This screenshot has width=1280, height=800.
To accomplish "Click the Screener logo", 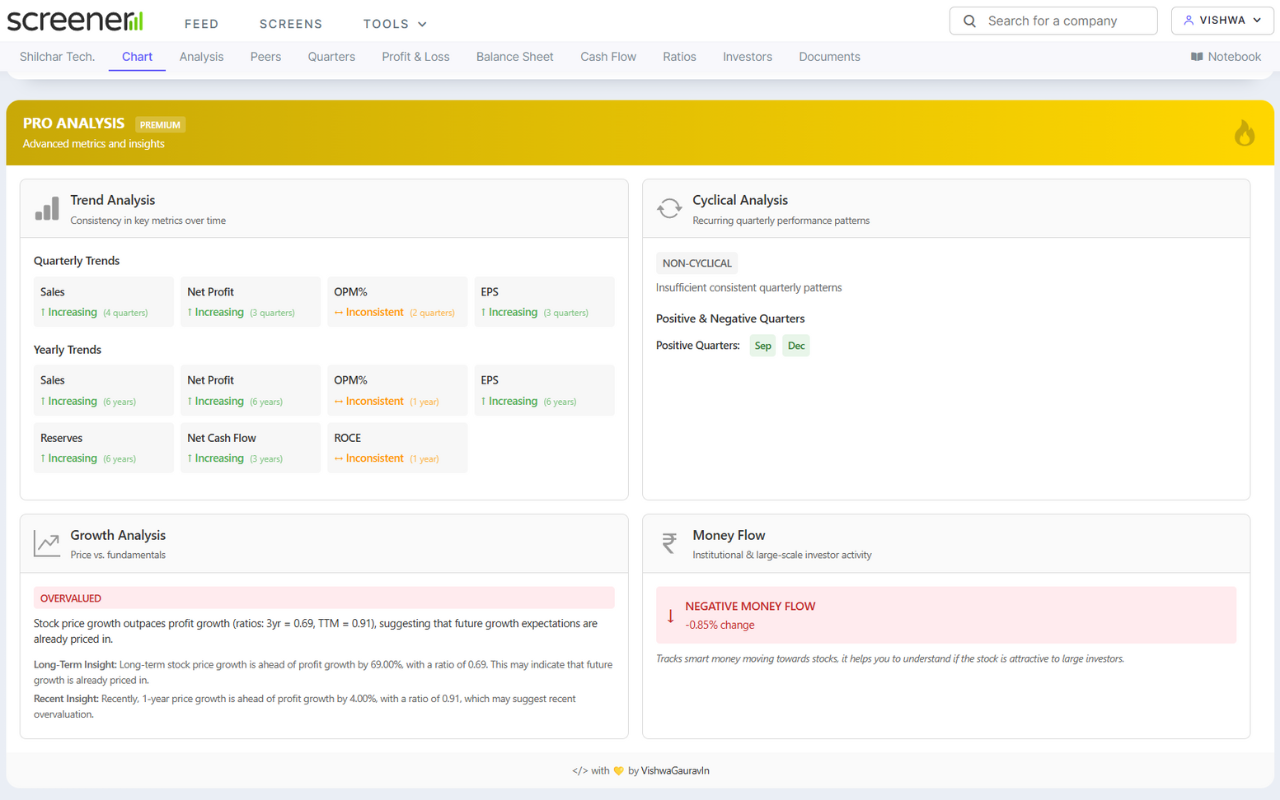I will click(80, 19).
